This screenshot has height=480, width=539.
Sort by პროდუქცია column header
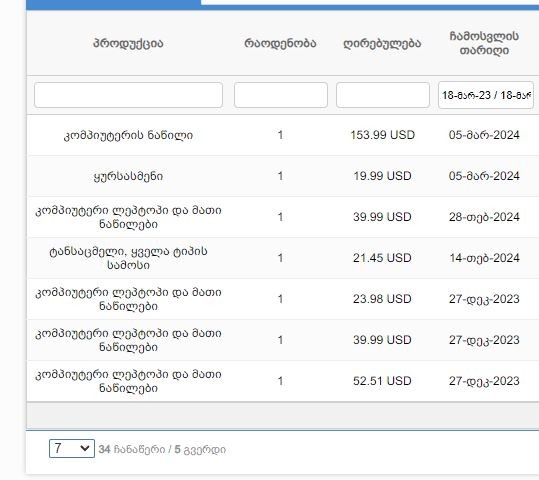[x=128, y=44]
